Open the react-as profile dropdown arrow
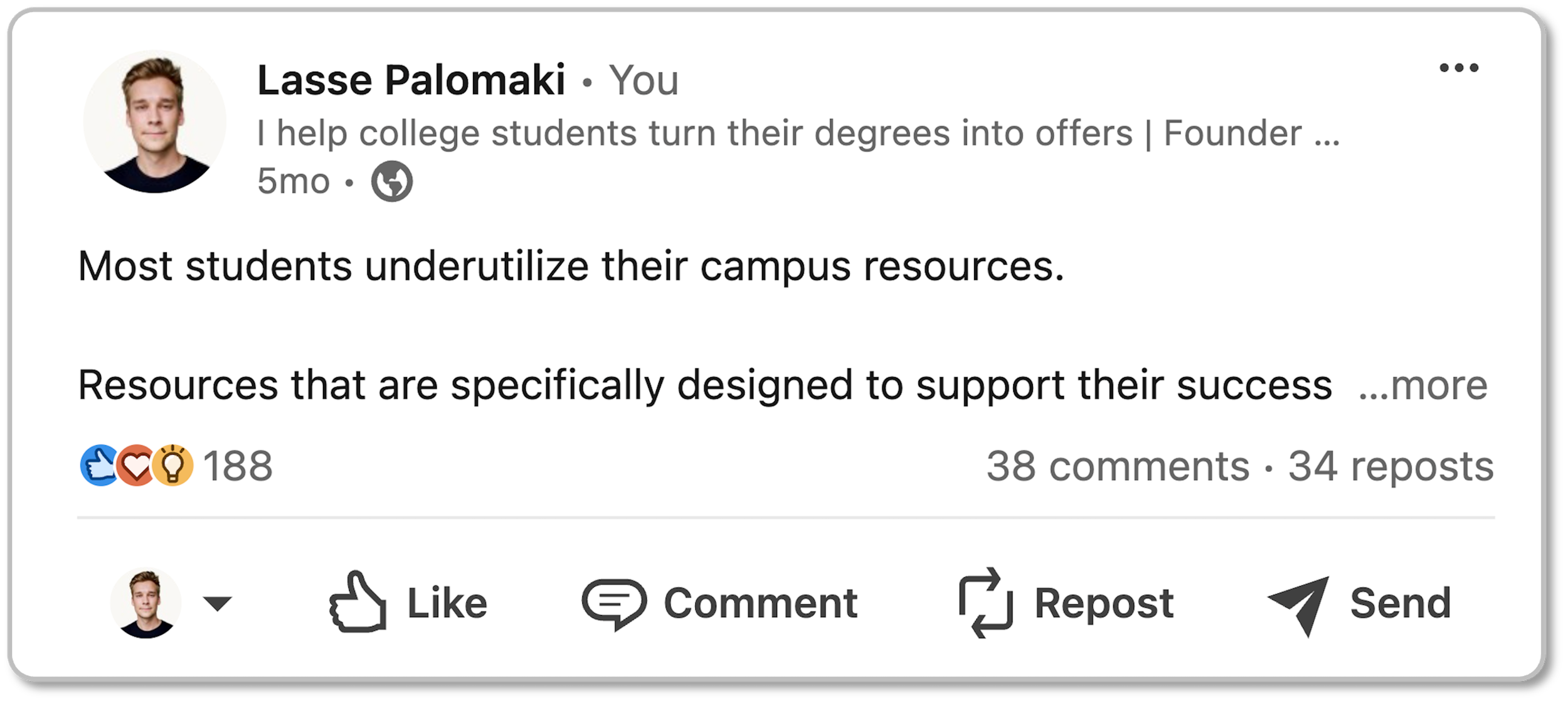The image size is (1568, 701). coord(218,604)
